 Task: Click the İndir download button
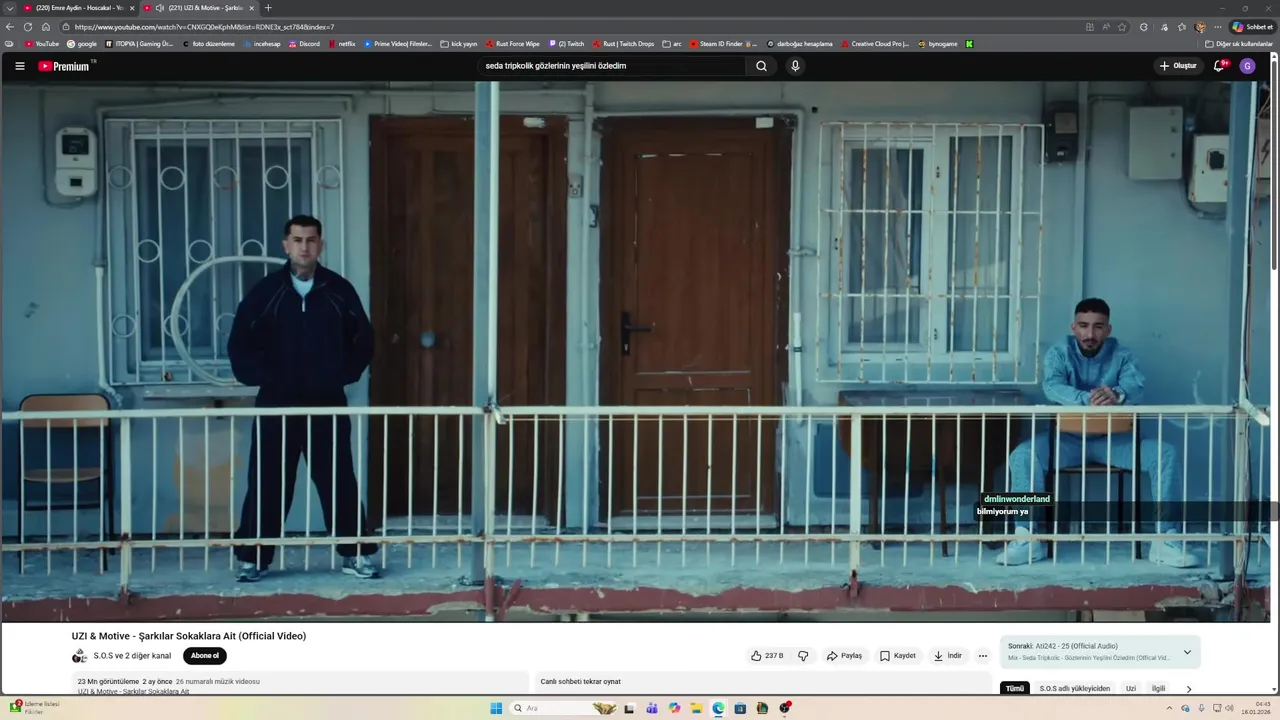click(947, 656)
